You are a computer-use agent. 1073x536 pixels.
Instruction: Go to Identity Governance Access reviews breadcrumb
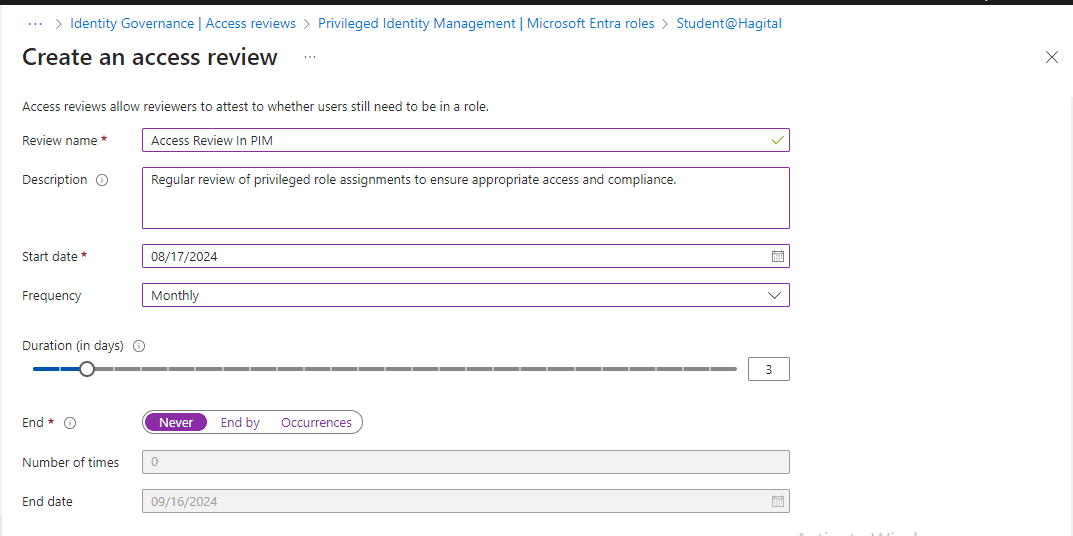pos(183,23)
